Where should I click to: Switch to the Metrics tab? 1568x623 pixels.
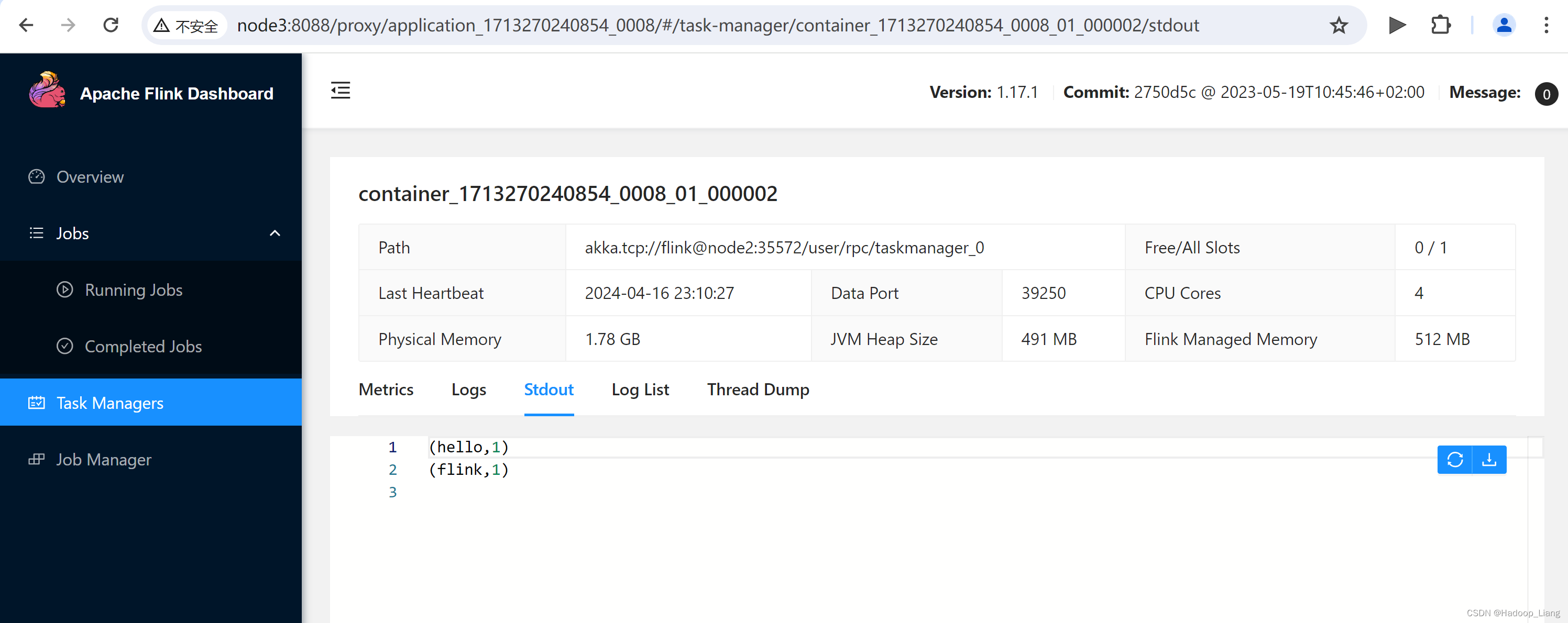tap(386, 390)
